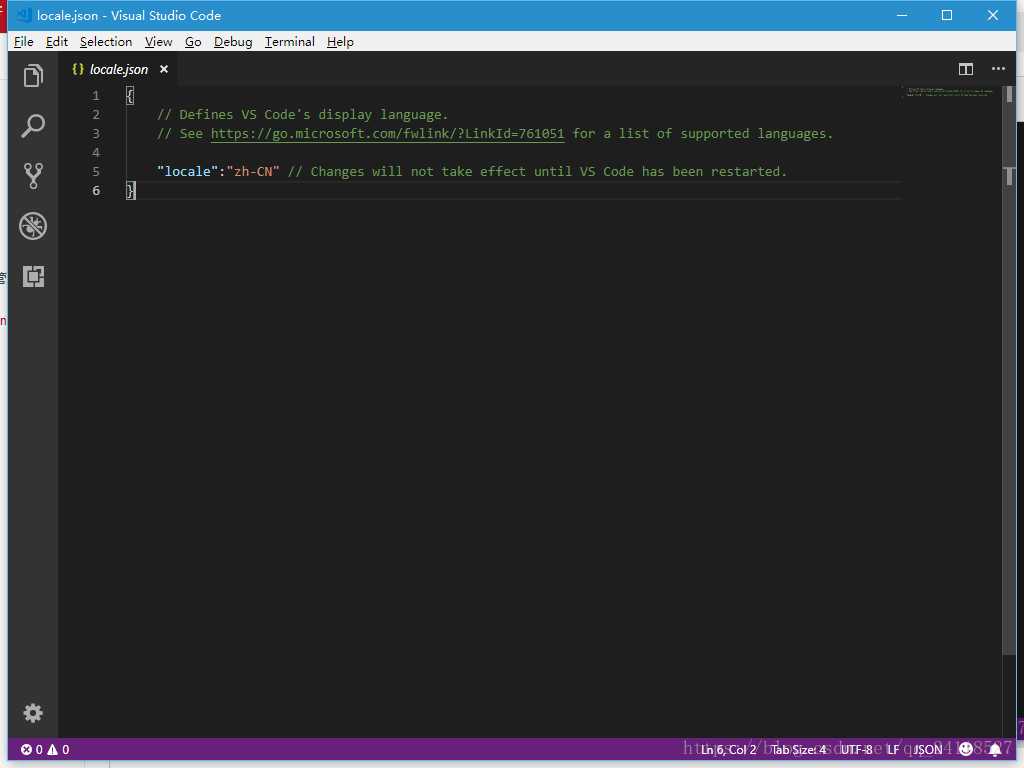This screenshot has height=768, width=1024.
Task: Open the Help menu
Action: click(x=340, y=42)
